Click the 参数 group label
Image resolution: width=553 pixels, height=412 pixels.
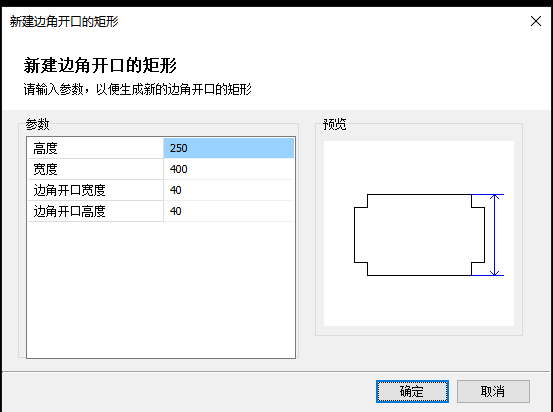(37, 124)
